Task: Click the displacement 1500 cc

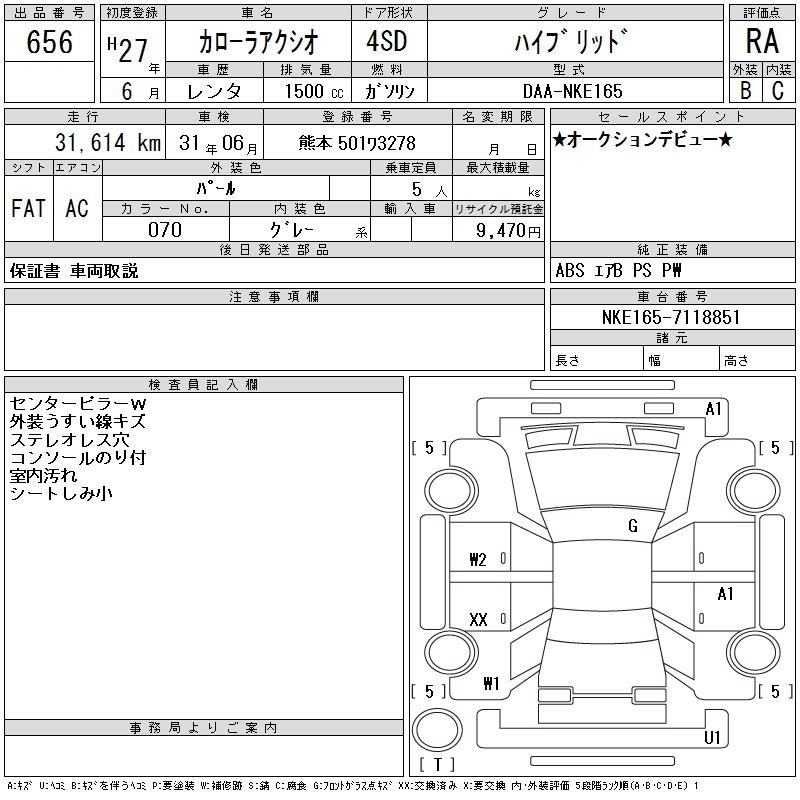Action: (x=314, y=91)
